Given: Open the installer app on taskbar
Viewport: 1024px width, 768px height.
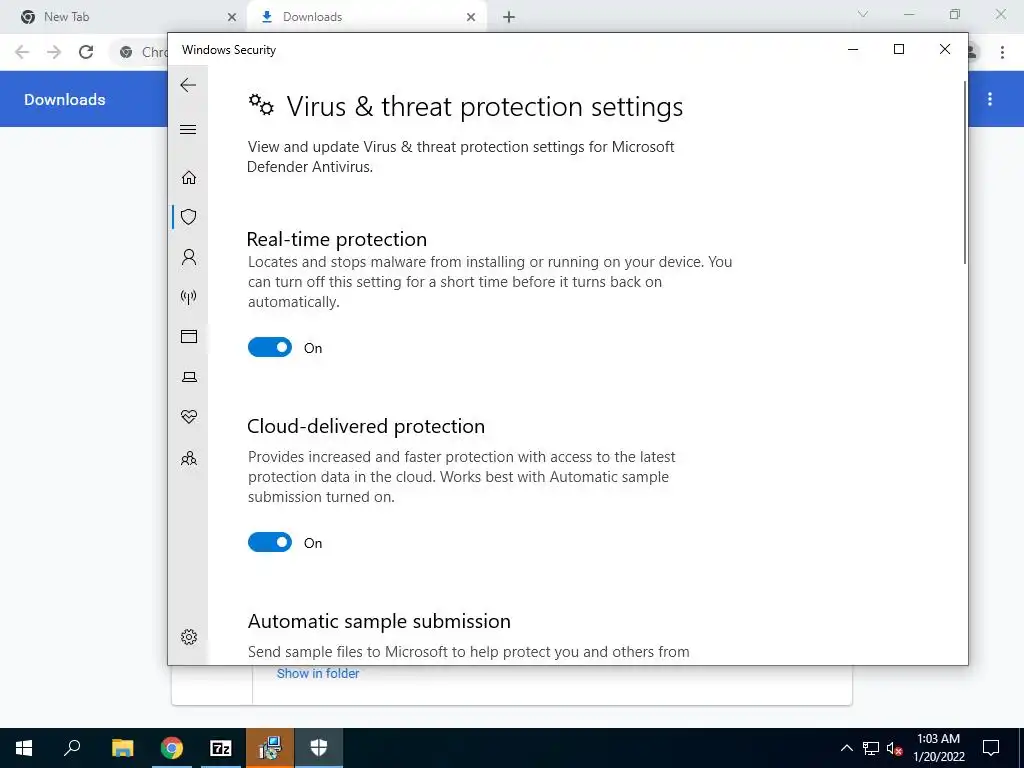Looking at the screenshot, I should click(x=270, y=748).
